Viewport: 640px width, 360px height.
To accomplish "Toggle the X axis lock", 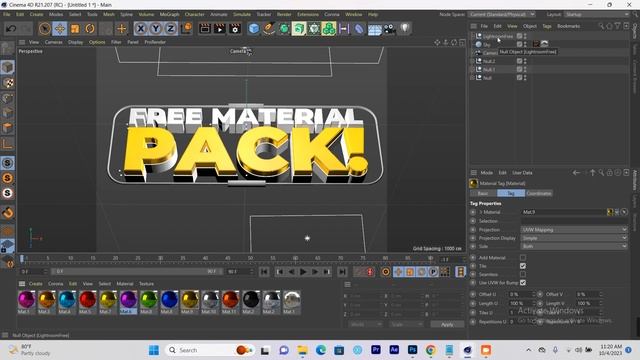I will click(140, 29).
